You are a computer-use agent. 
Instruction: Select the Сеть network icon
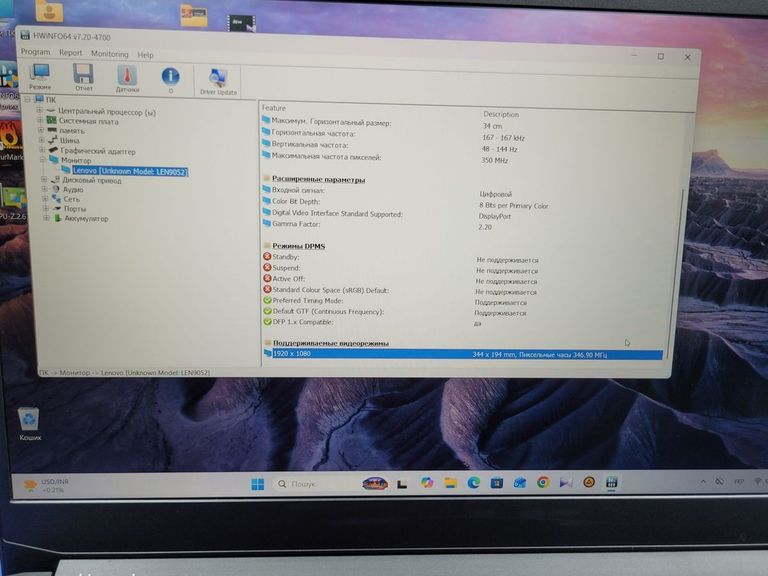pos(56,198)
